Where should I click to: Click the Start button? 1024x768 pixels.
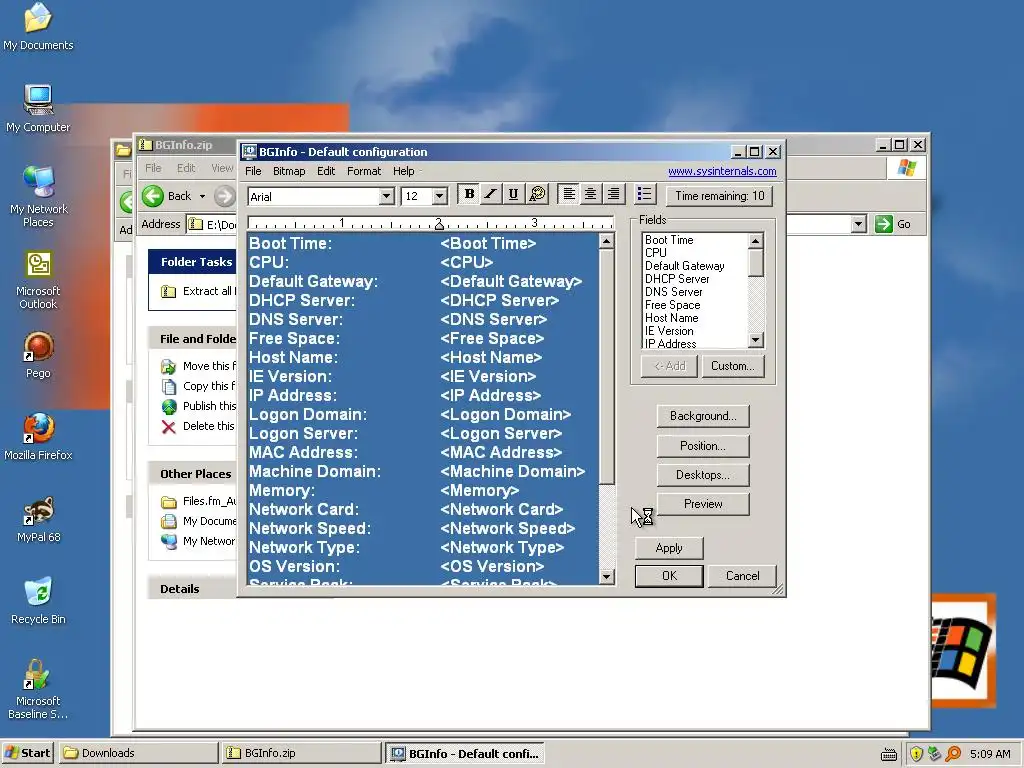[x=28, y=754]
